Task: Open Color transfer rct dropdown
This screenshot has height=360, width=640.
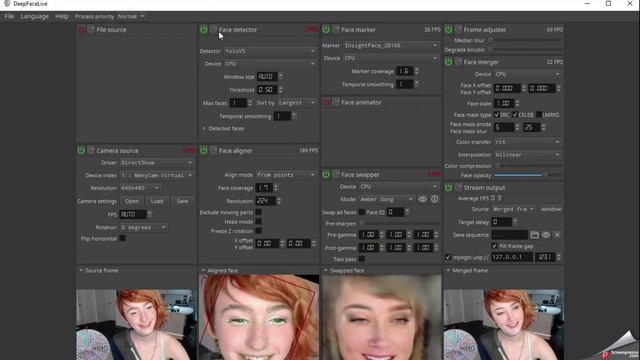Action: click(x=527, y=142)
